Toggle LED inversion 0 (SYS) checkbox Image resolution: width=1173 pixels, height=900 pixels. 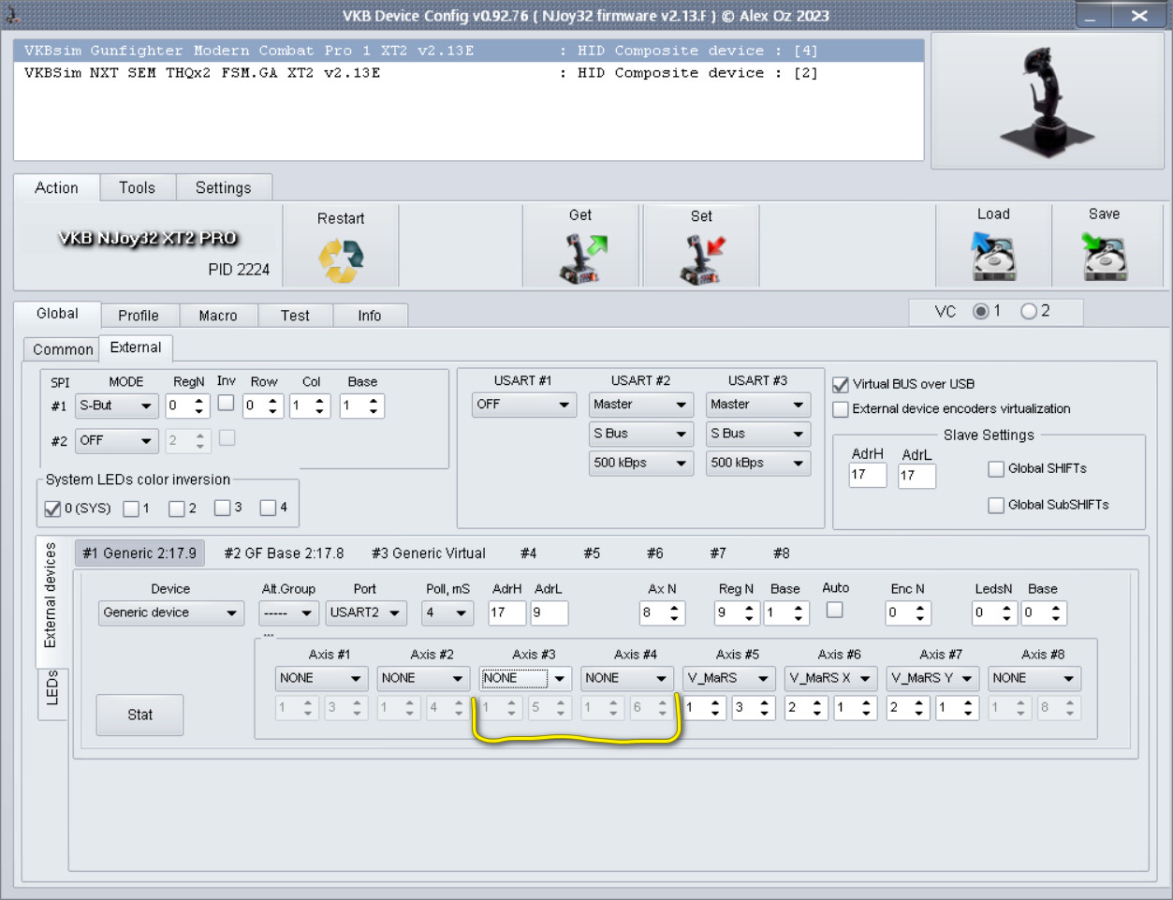(52, 509)
